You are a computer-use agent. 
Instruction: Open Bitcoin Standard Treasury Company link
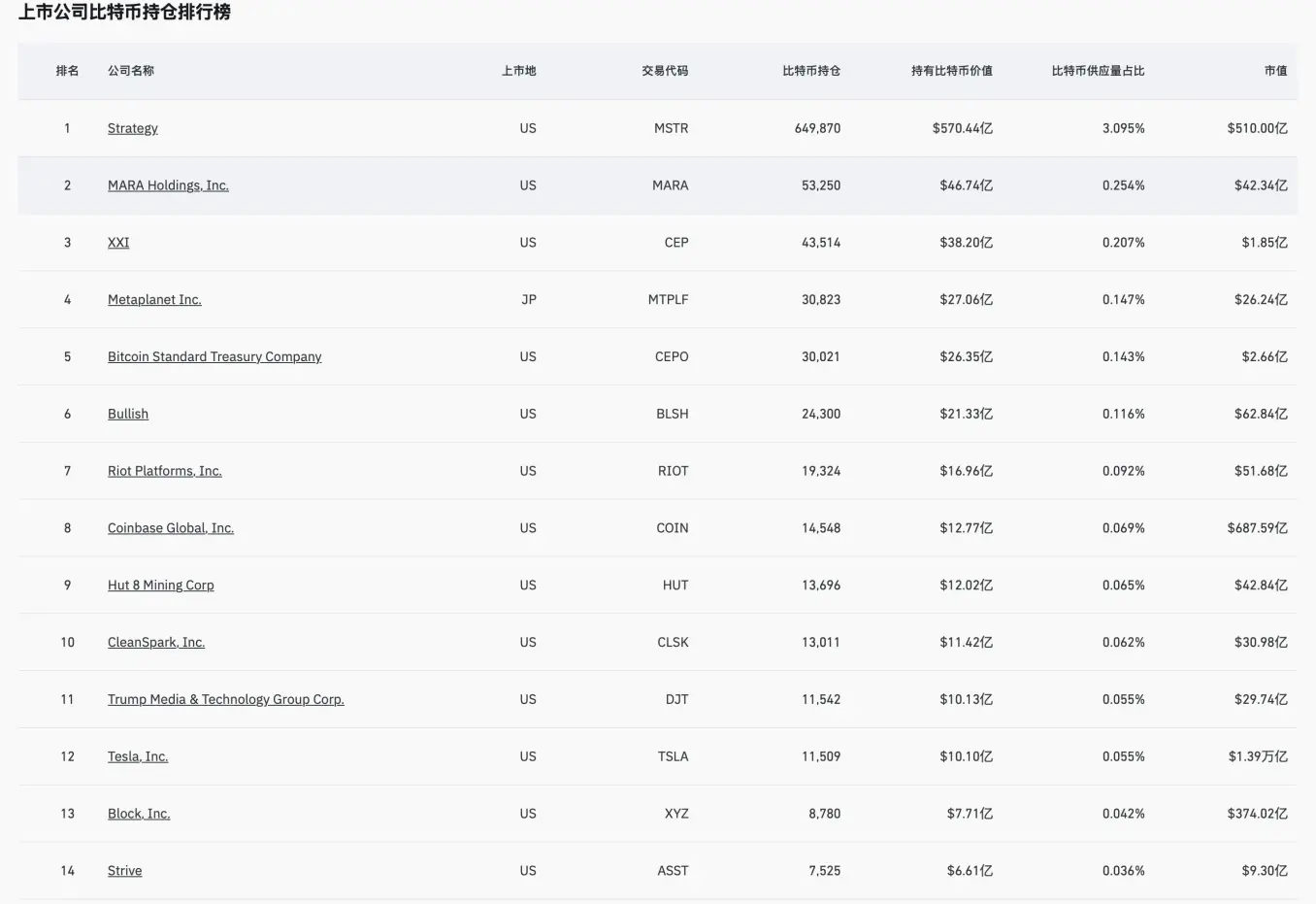click(x=214, y=356)
